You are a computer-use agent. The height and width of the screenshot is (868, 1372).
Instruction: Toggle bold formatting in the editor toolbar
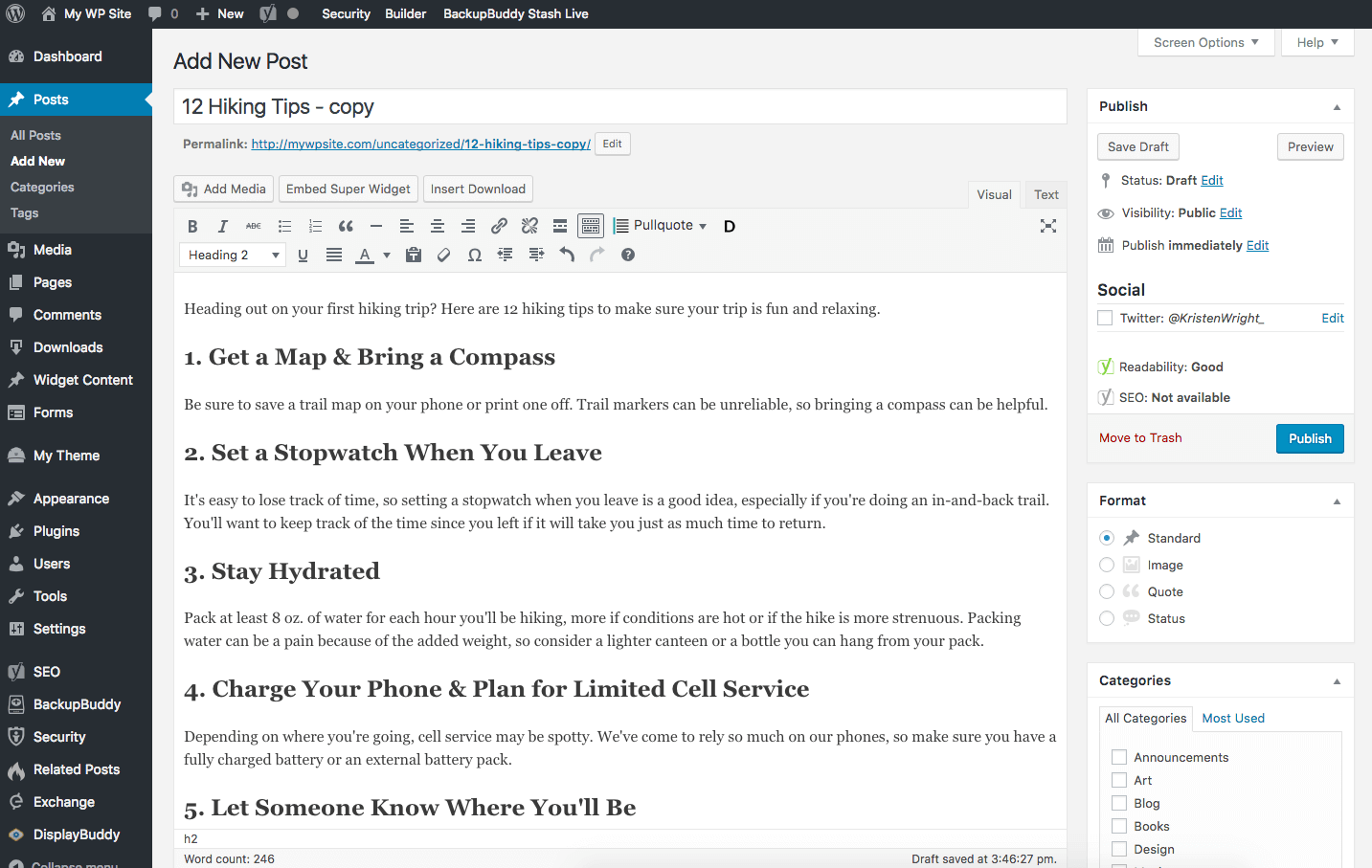pos(191,226)
